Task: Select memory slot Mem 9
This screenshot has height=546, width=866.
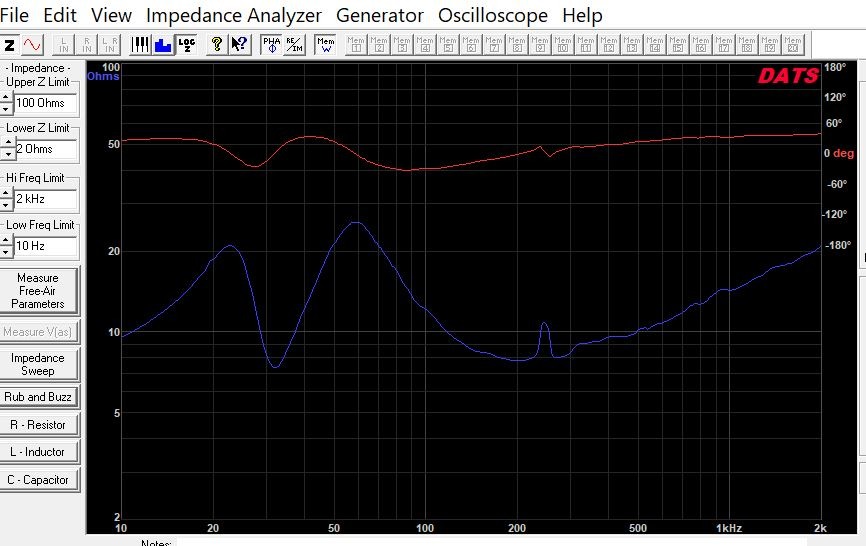Action: coord(540,45)
